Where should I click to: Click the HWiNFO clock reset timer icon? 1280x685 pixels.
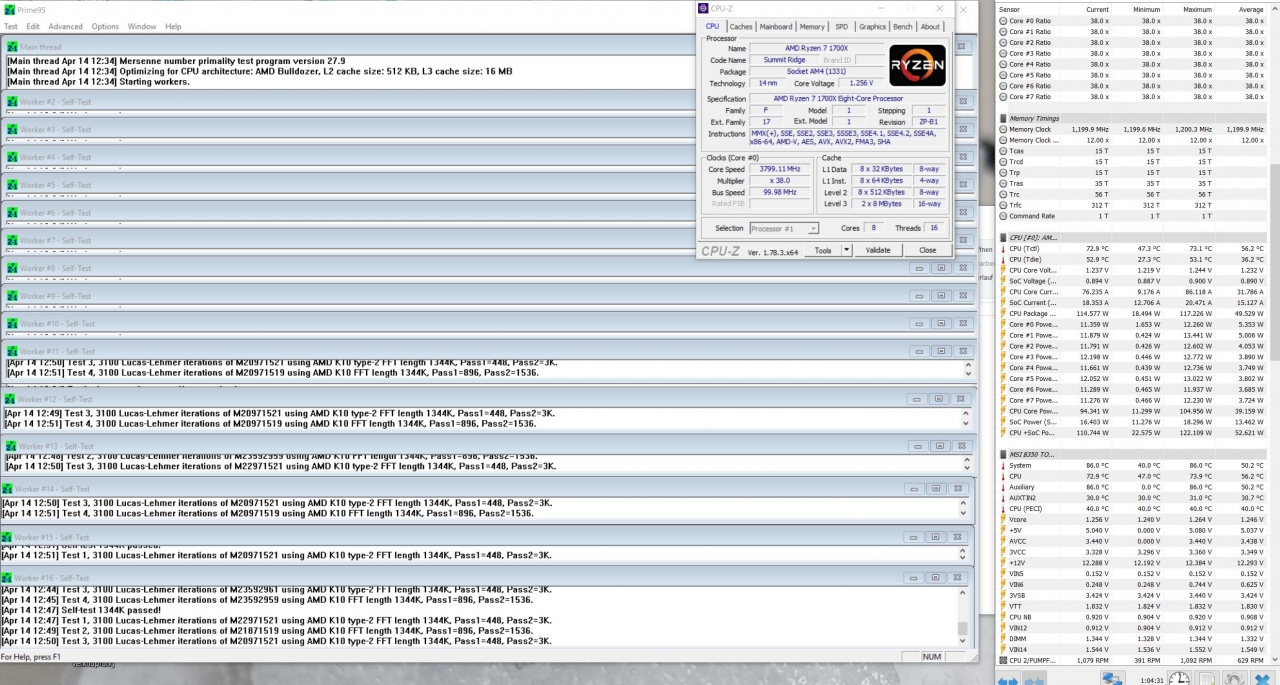1179,678
